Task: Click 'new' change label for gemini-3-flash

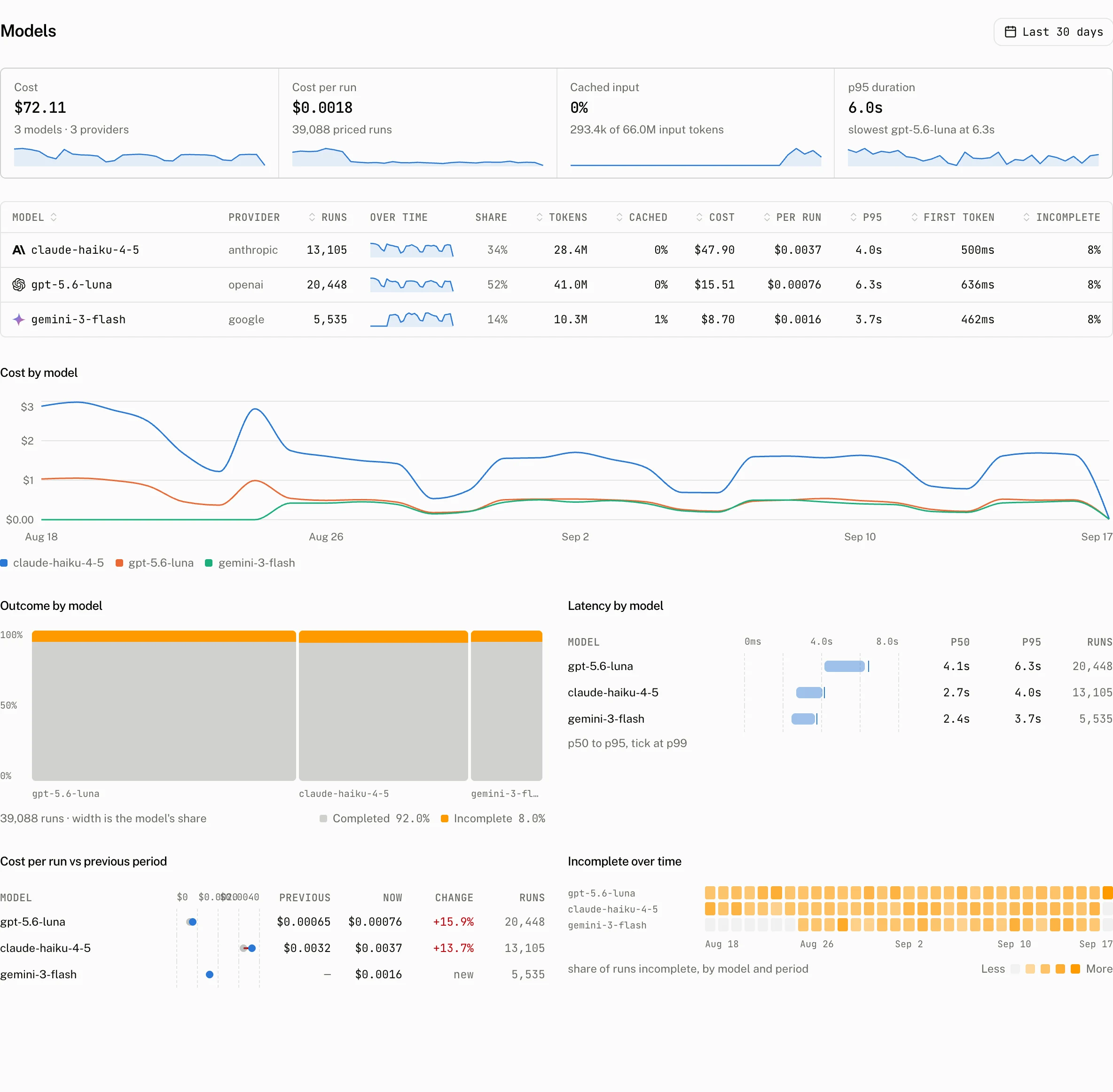Action: tap(463, 975)
